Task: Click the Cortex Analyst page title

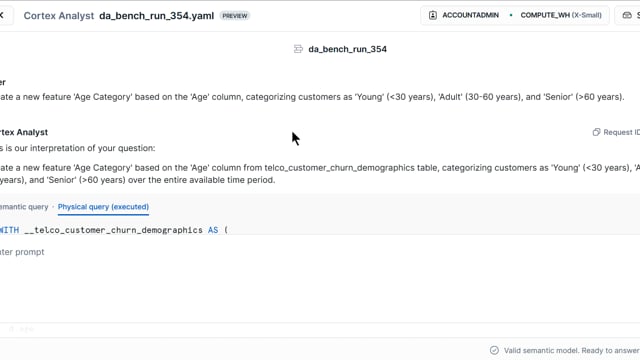Action: [x=59, y=16]
